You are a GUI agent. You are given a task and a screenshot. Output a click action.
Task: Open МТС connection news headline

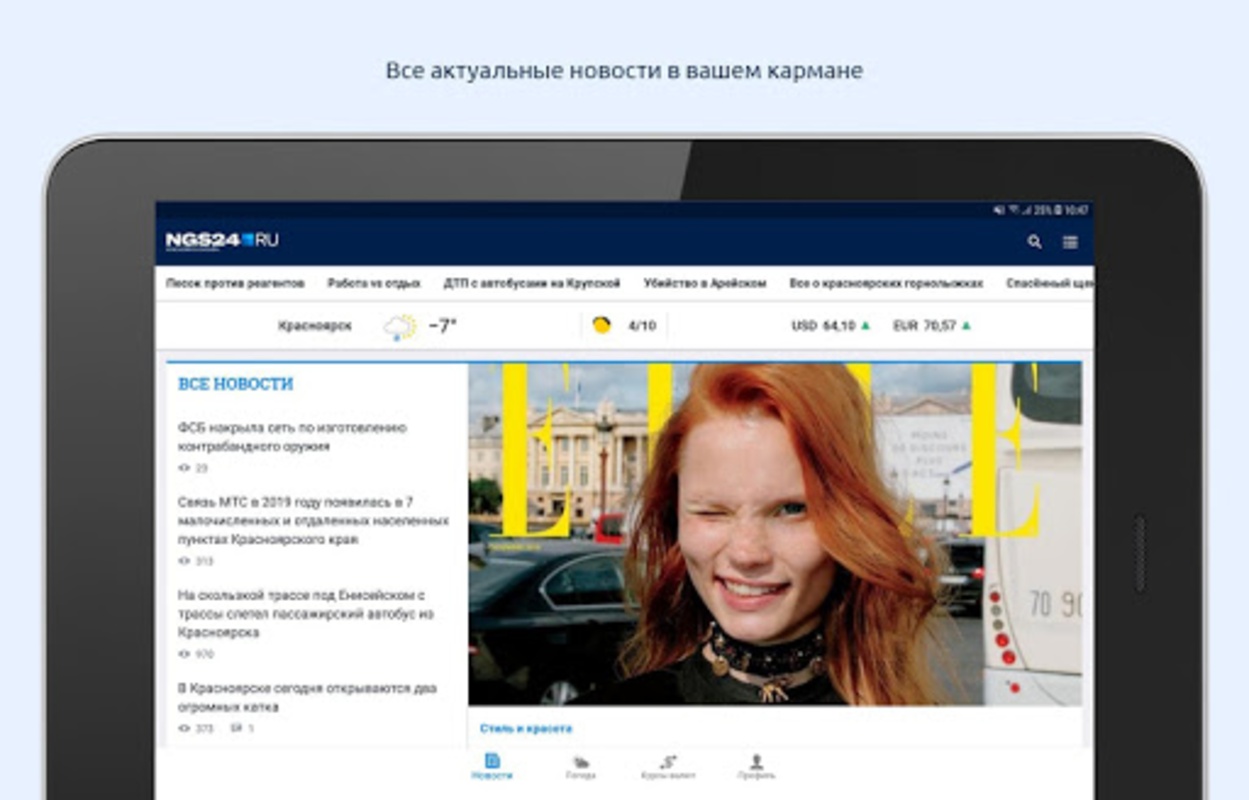(313, 520)
